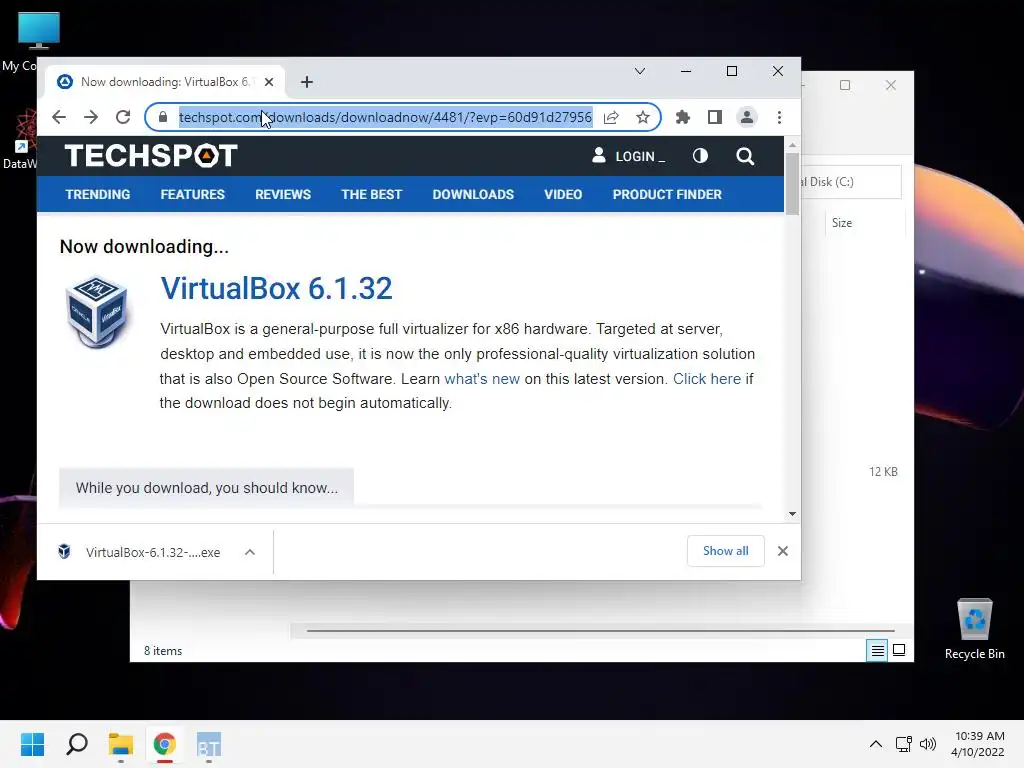1024x768 pixels.
Task: Click the page scrollbar up arrow
Action: [792, 145]
